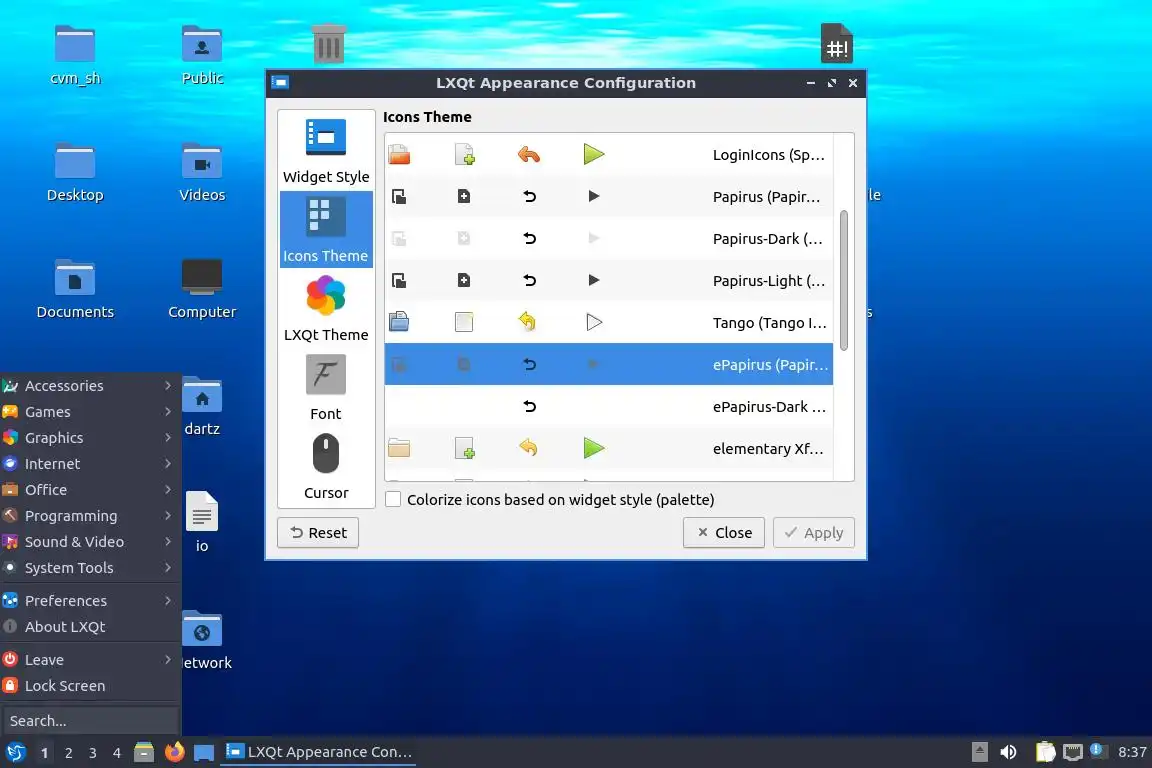The width and height of the screenshot is (1152, 768).
Task: Choose the Tango icon theme
Action: tap(608, 322)
